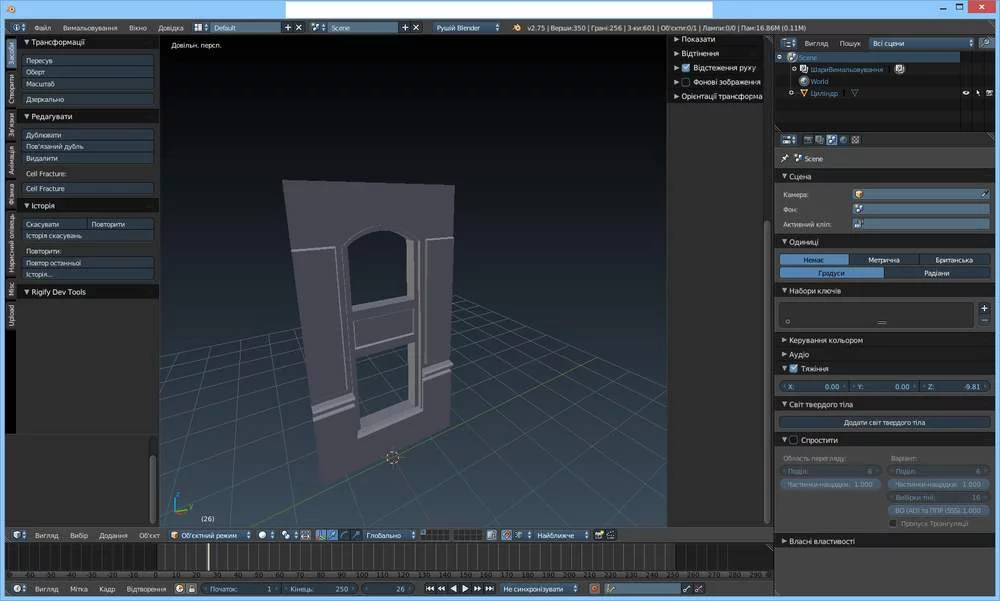Open the Об'єктний режим mode dropdown

208,535
